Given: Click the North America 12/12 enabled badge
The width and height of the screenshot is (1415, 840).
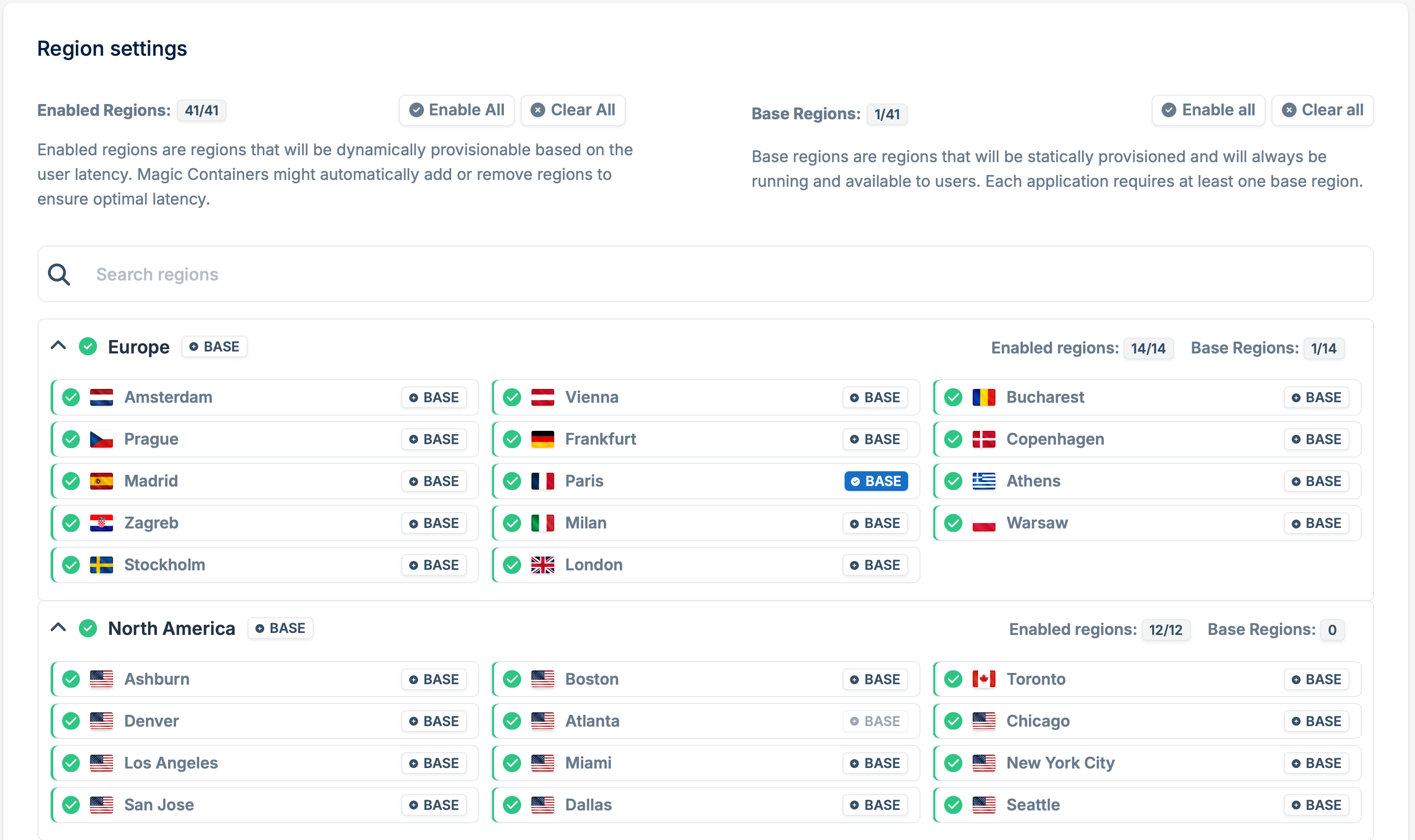Looking at the screenshot, I should coord(1166,630).
